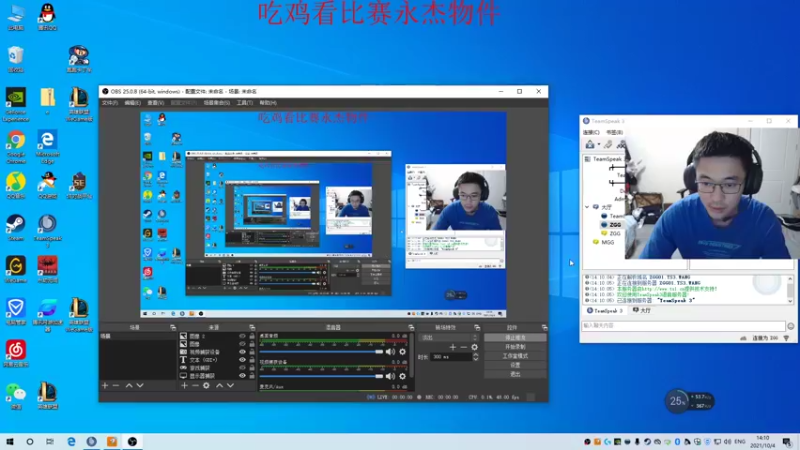The image size is (800, 450).
Task: Launch OBS from the taskbar icon
Action: tap(132, 442)
